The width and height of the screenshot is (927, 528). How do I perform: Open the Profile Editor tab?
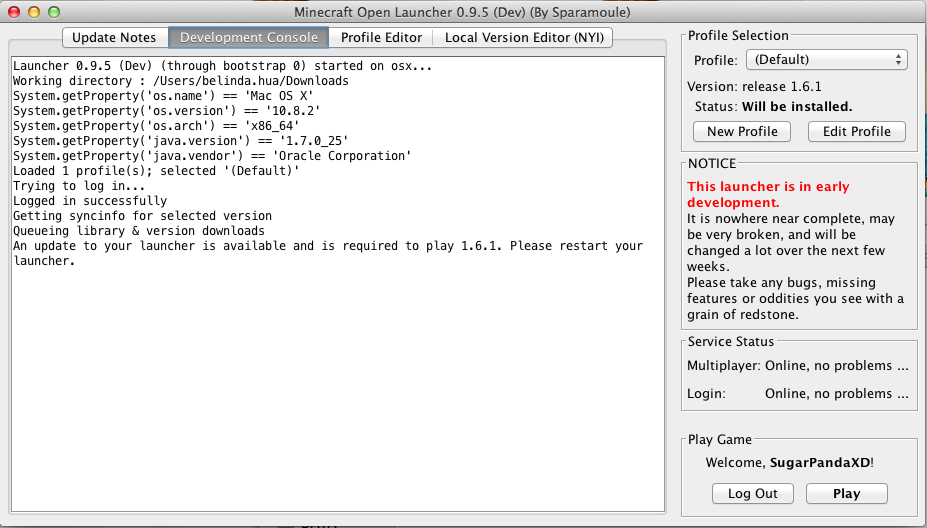(x=381, y=38)
